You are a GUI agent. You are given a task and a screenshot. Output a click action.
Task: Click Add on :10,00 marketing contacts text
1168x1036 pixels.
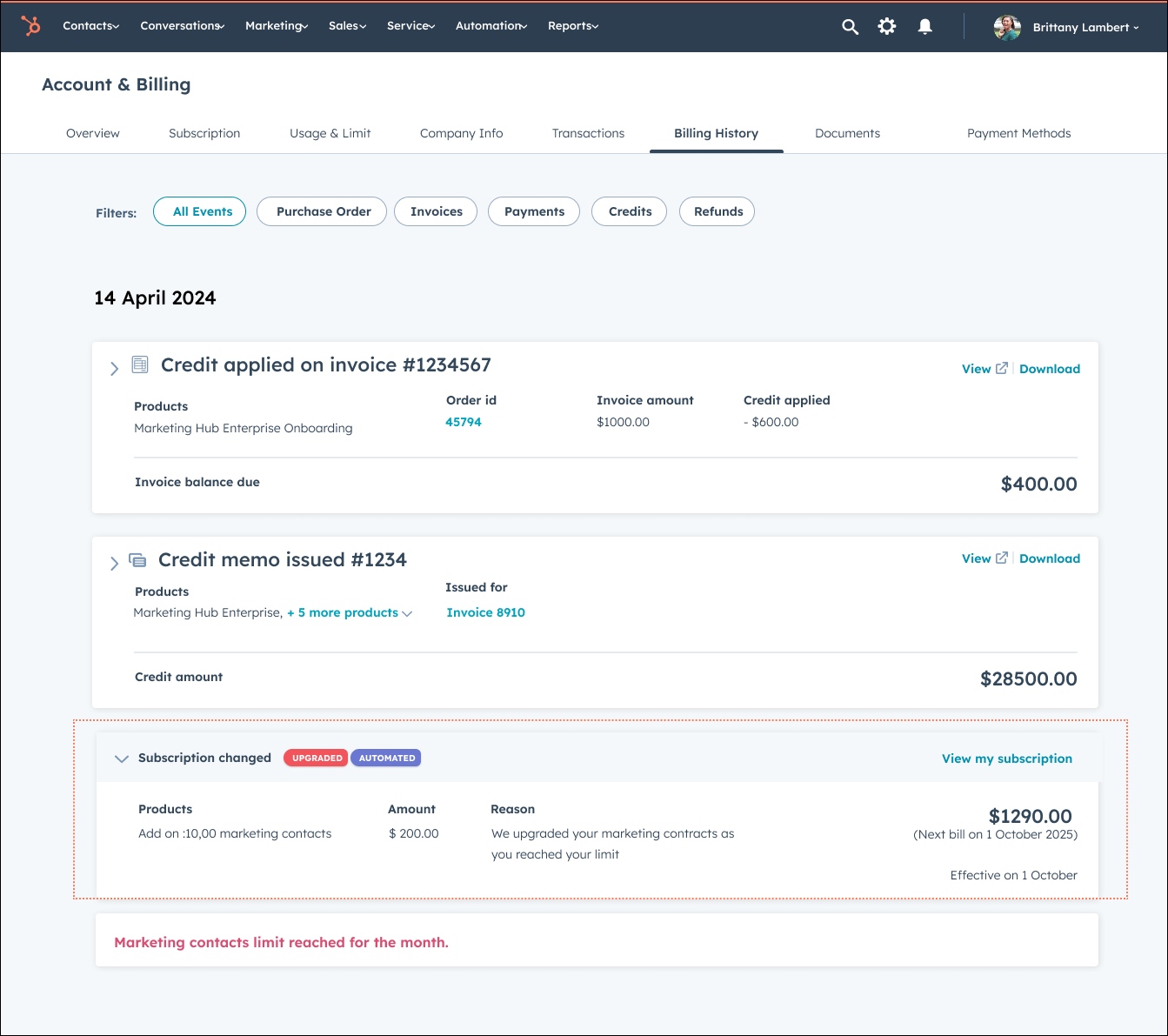point(235,833)
